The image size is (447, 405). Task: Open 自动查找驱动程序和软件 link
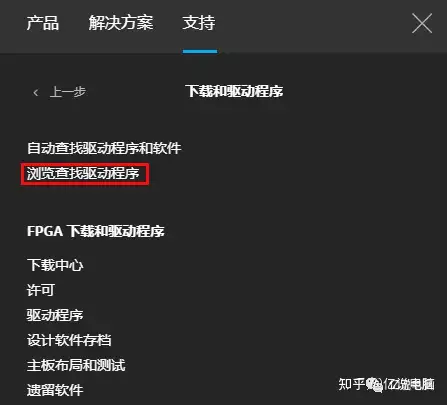(104, 148)
